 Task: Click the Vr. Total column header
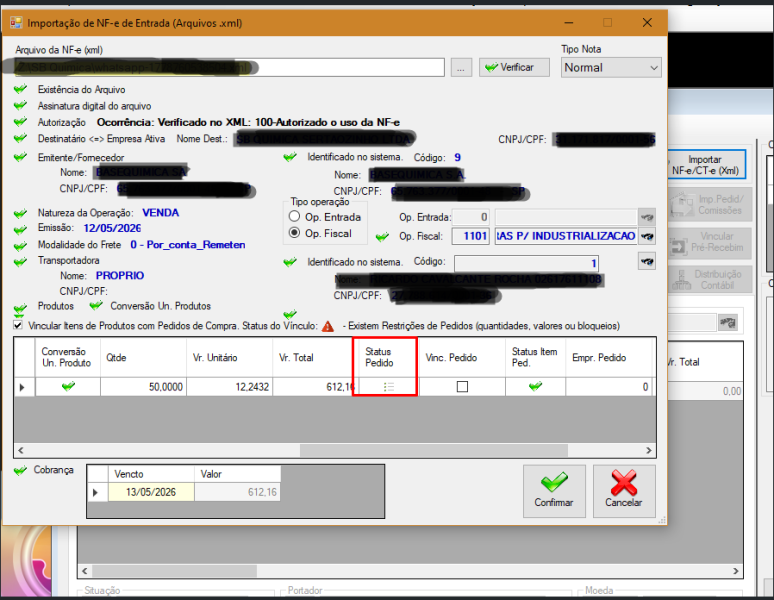314,357
